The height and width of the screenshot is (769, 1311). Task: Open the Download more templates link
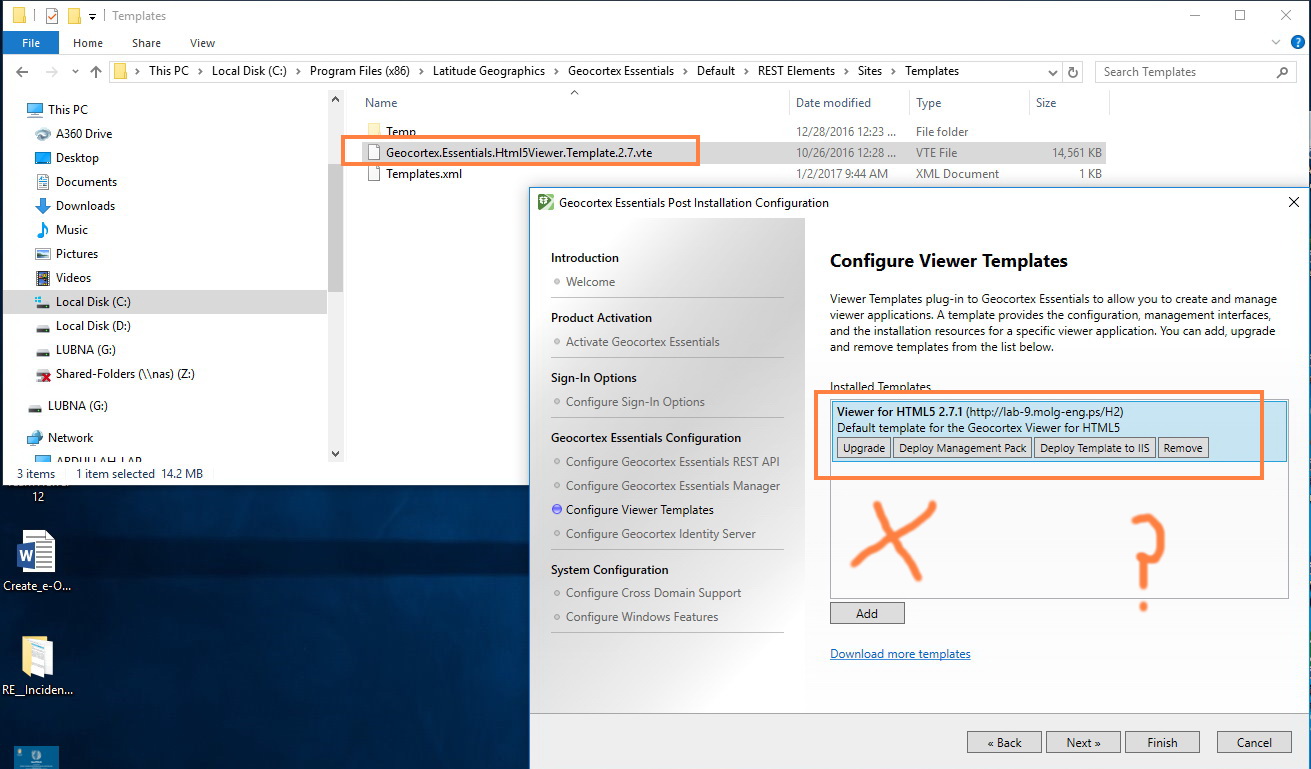(900, 654)
